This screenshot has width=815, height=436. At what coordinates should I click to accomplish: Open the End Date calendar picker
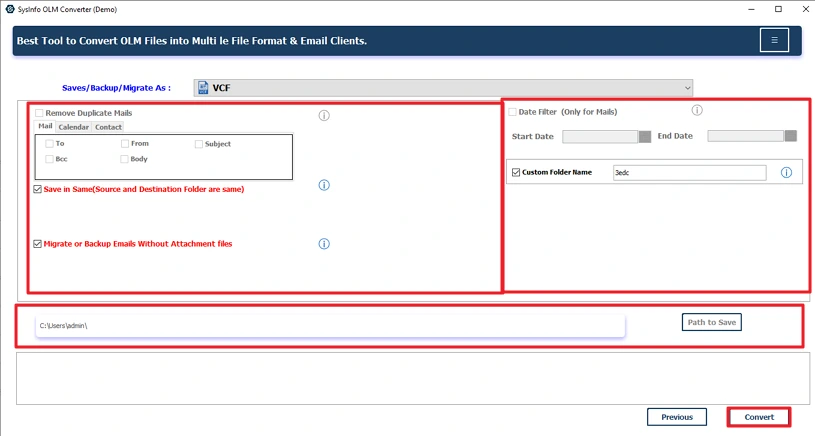click(791, 136)
